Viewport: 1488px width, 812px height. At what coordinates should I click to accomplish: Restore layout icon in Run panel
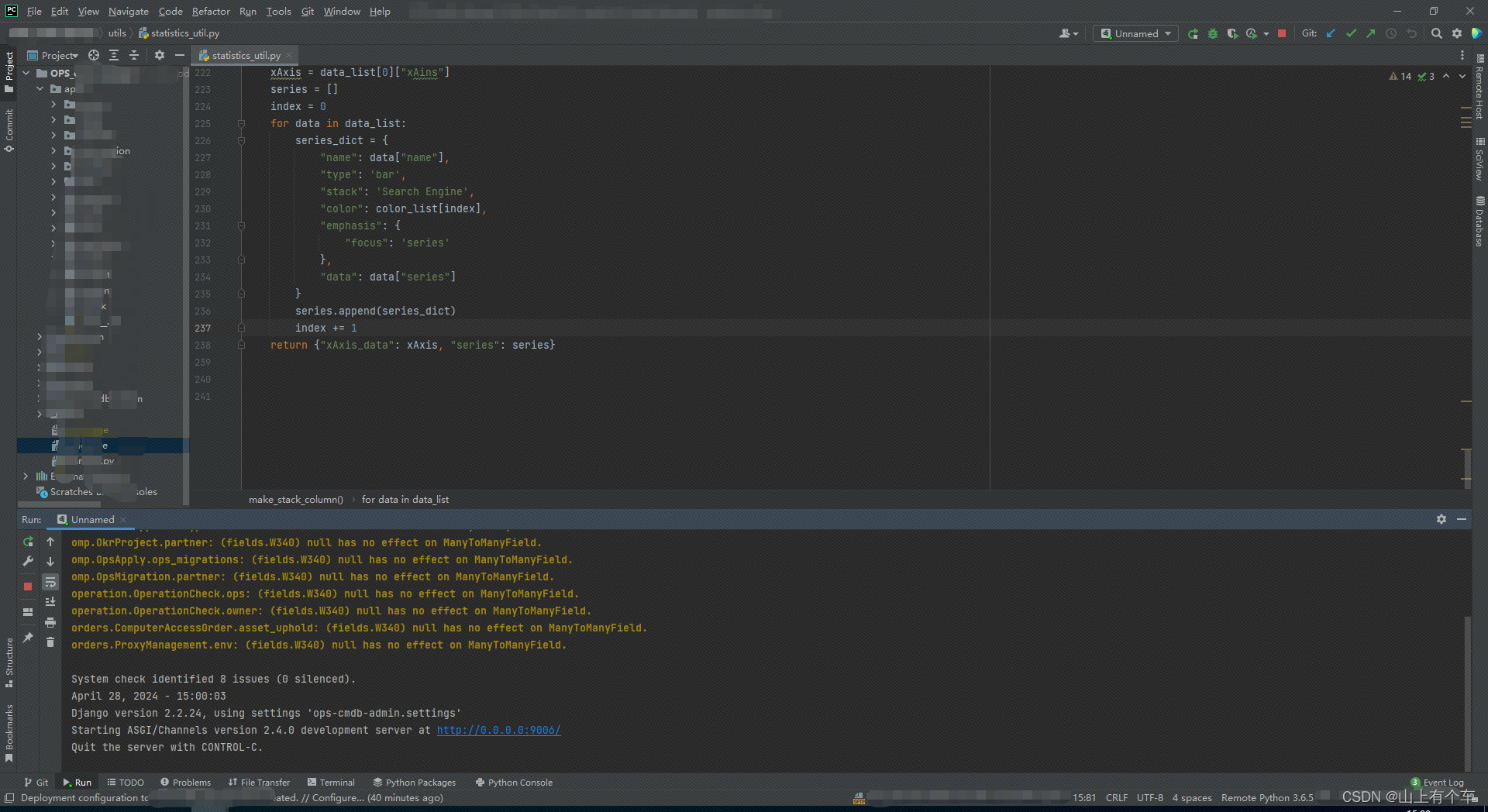[x=28, y=612]
